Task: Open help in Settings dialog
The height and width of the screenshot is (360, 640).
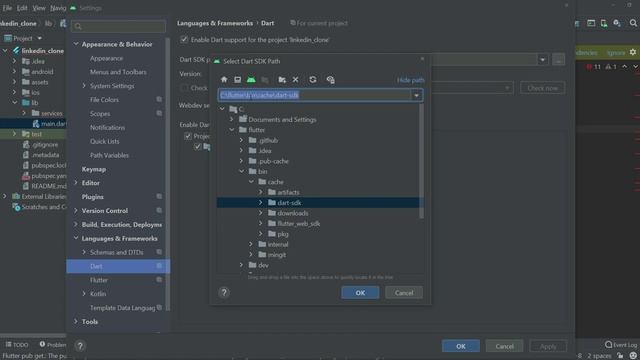Action: coord(80,346)
